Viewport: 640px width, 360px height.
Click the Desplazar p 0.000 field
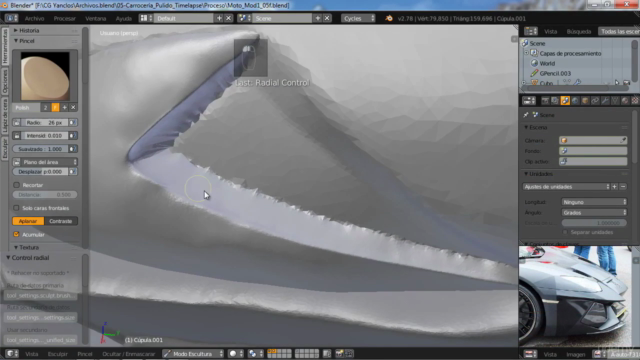tap(40, 172)
